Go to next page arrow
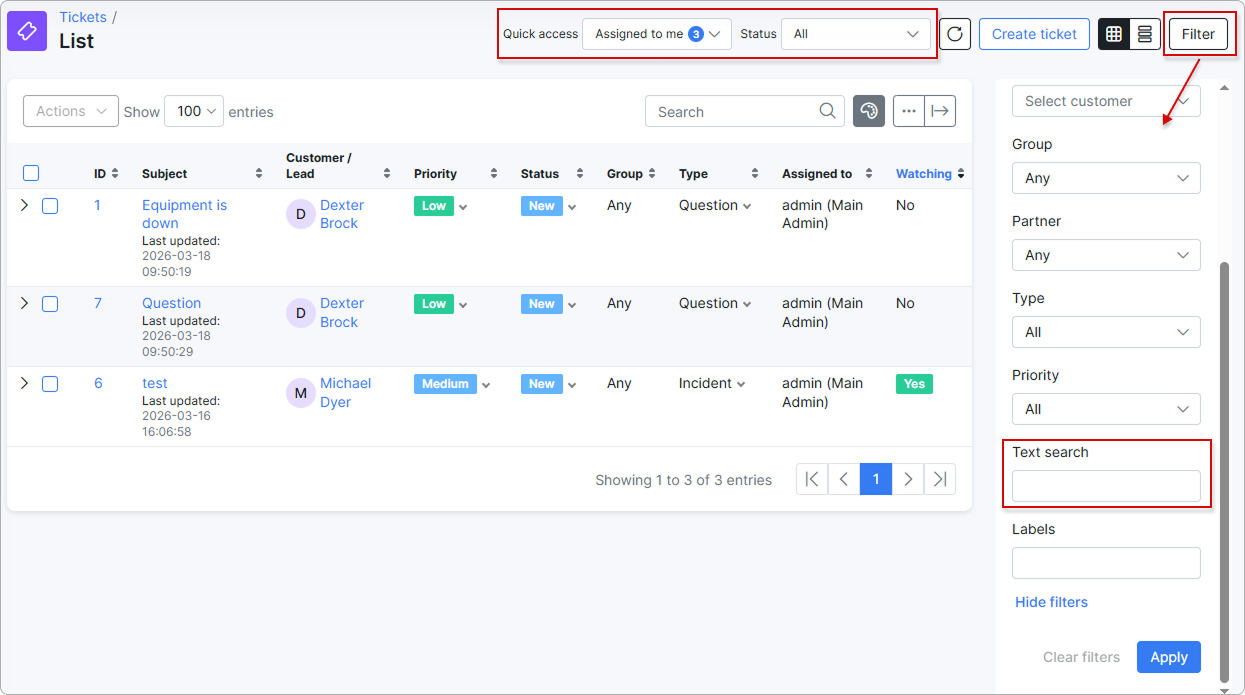Image resolution: width=1245 pixels, height=695 pixels. pos(908,479)
